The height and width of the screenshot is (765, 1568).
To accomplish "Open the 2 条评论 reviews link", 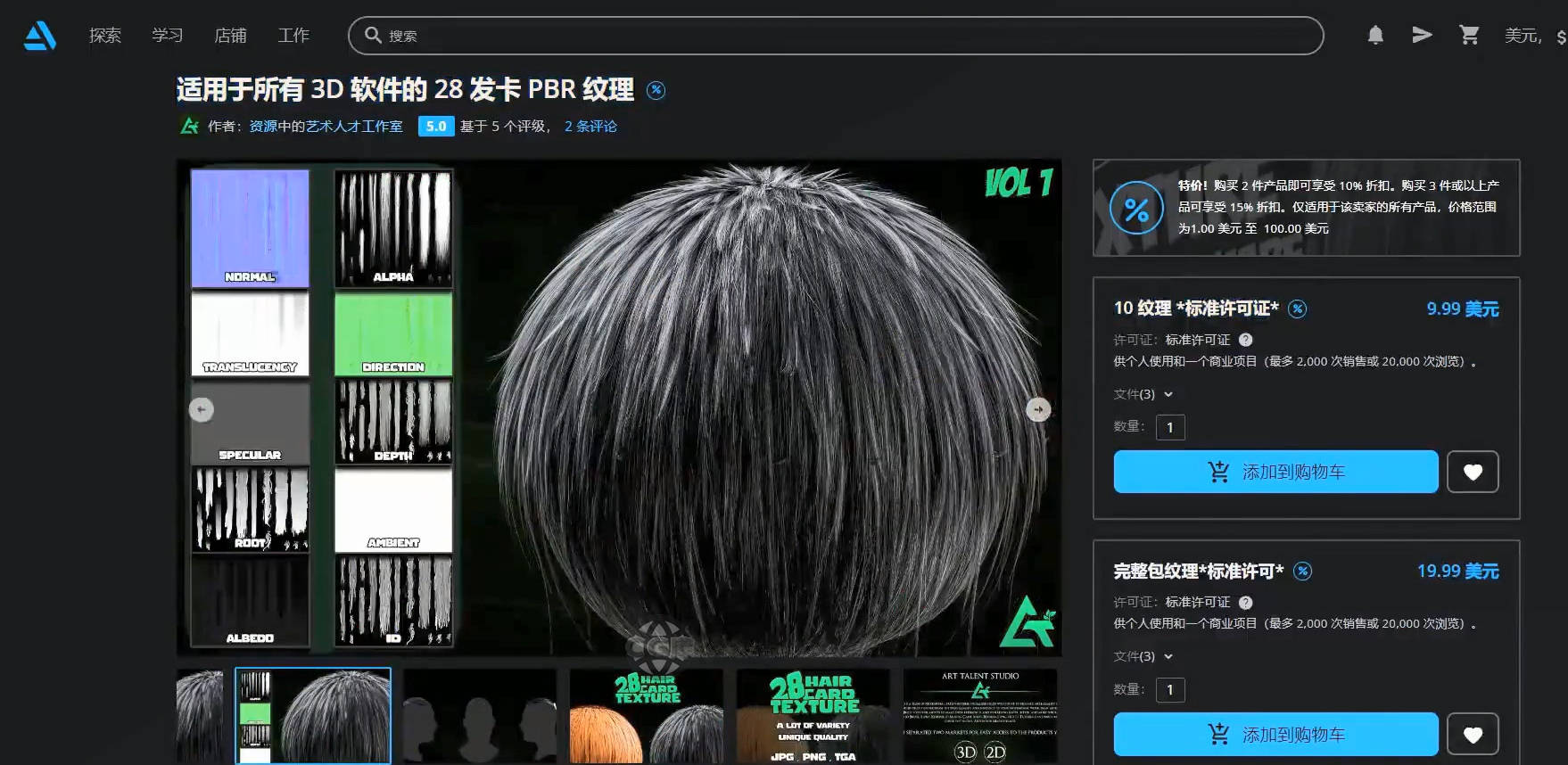I will pyautogui.click(x=590, y=127).
